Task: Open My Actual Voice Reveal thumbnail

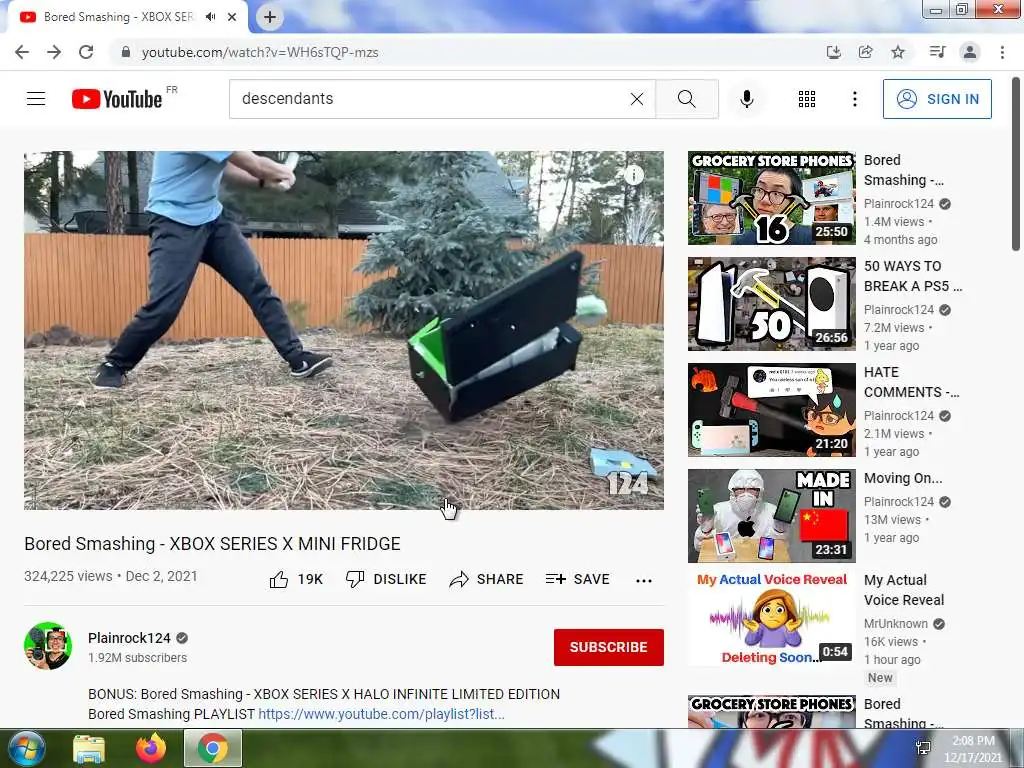Action: 771,618
